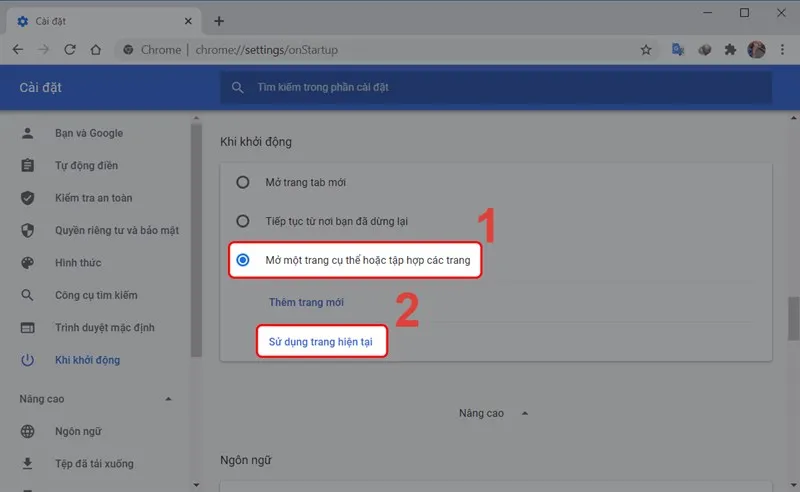Open 'Quyền riêng tư và bảo mật' menu item

click(116, 230)
